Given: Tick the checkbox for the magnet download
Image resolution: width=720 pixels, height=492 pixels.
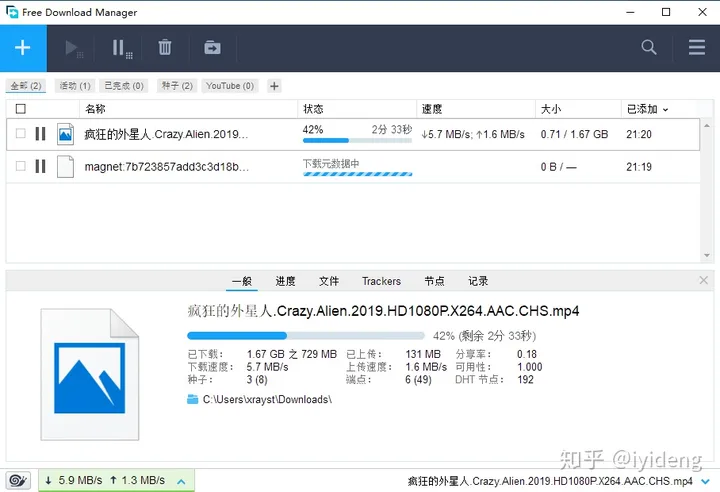Looking at the screenshot, I should (x=21, y=167).
